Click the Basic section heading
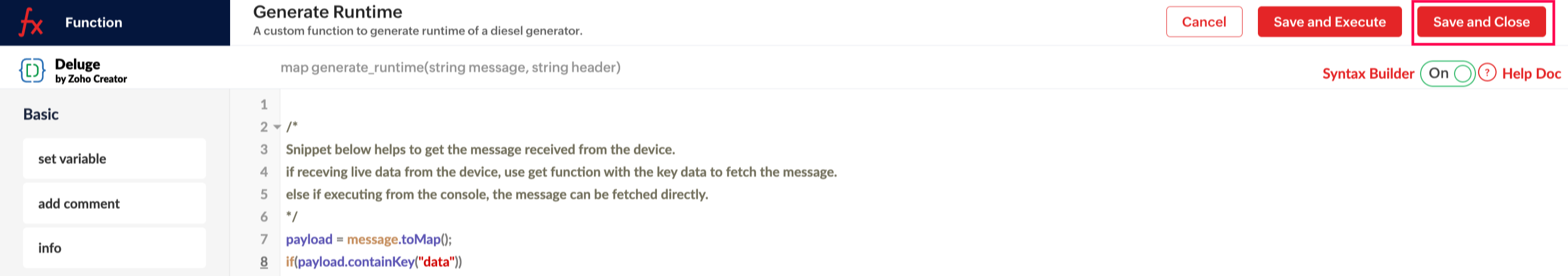1568x276 pixels. pos(41,114)
